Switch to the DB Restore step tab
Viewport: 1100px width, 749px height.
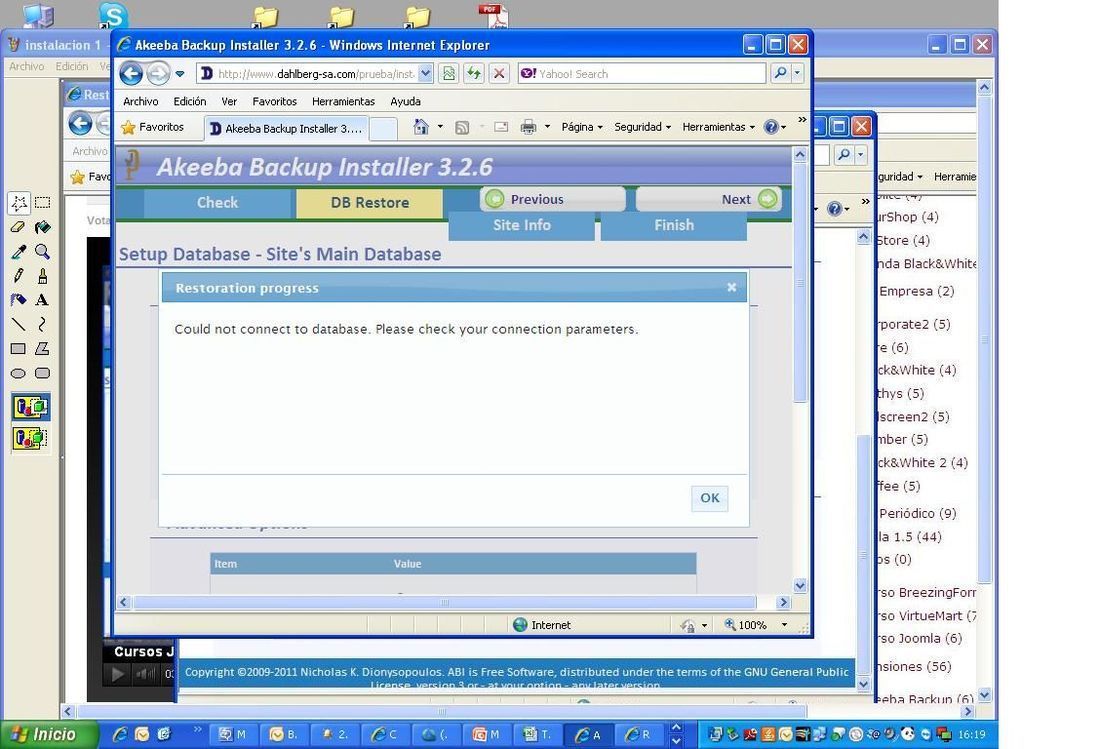(x=370, y=203)
